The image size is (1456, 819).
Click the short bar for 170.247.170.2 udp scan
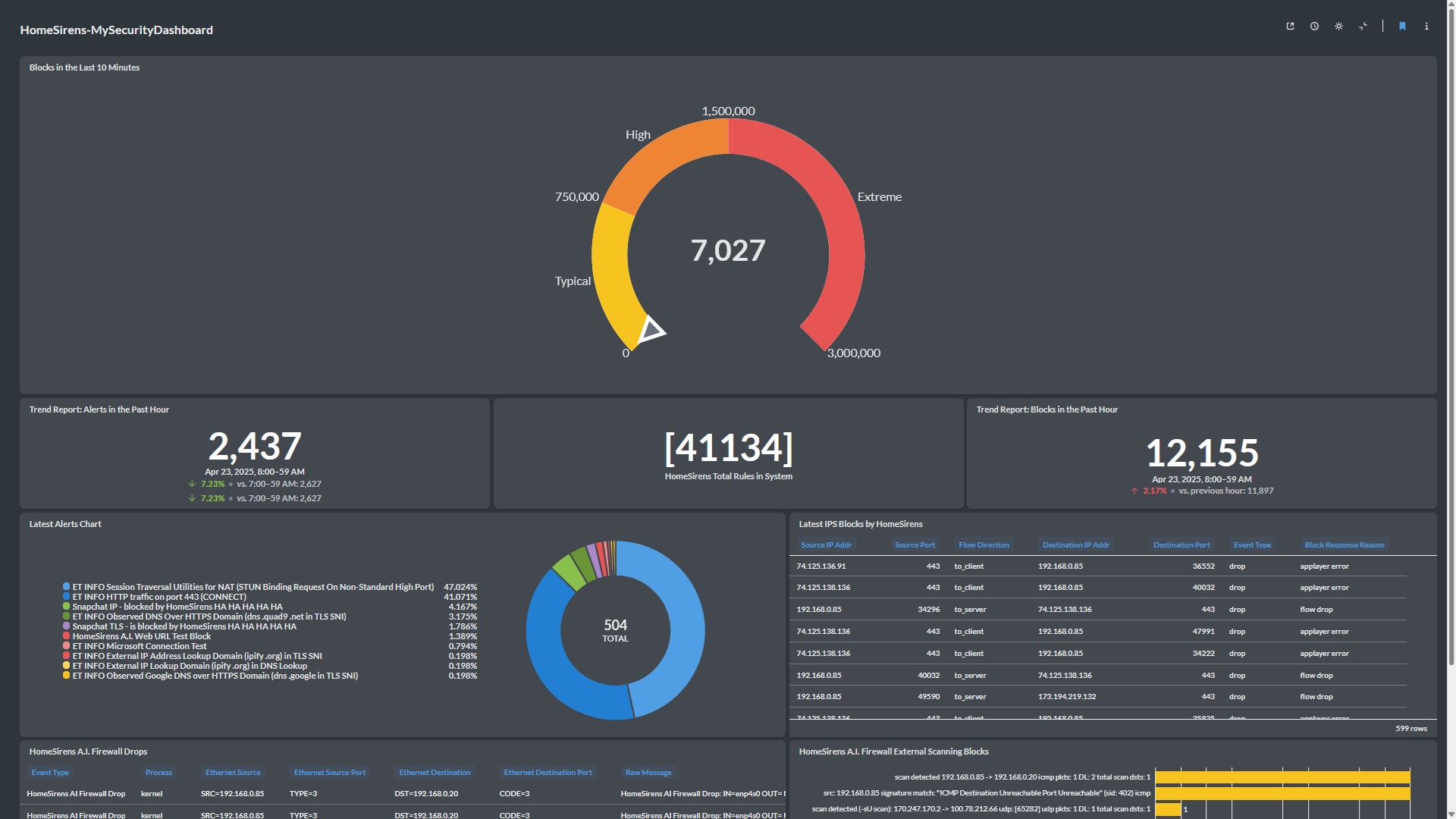[1168, 809]
